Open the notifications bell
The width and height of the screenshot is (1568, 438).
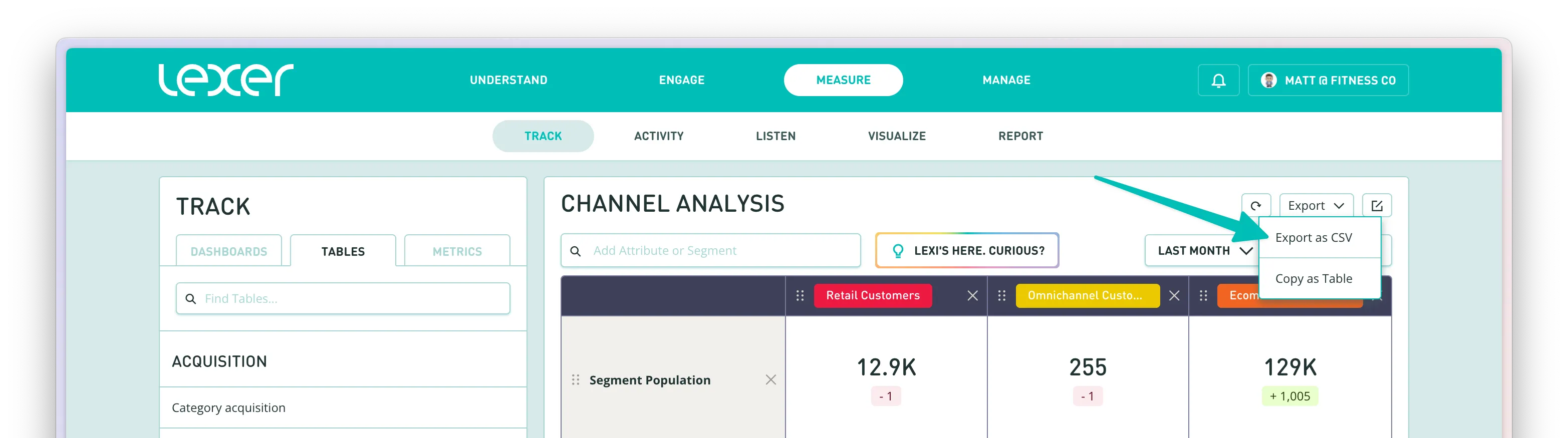click(1218, 80)
